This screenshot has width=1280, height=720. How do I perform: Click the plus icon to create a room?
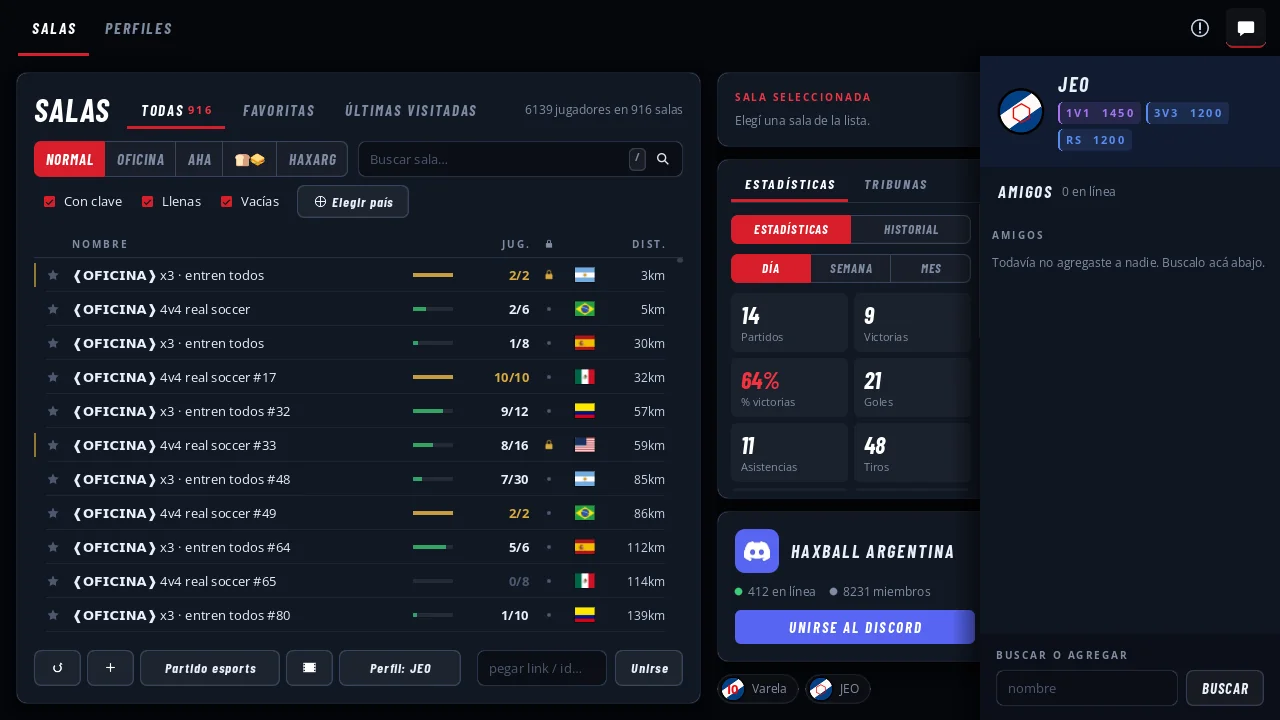(110, 668)
